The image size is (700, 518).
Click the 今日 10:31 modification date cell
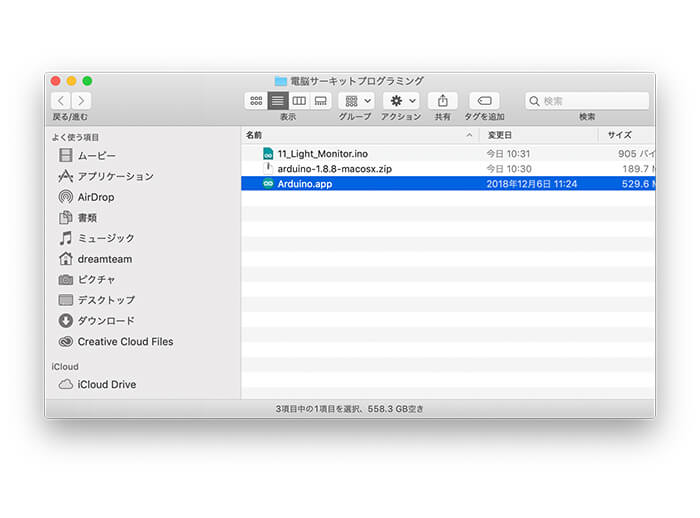coord(508,154)
